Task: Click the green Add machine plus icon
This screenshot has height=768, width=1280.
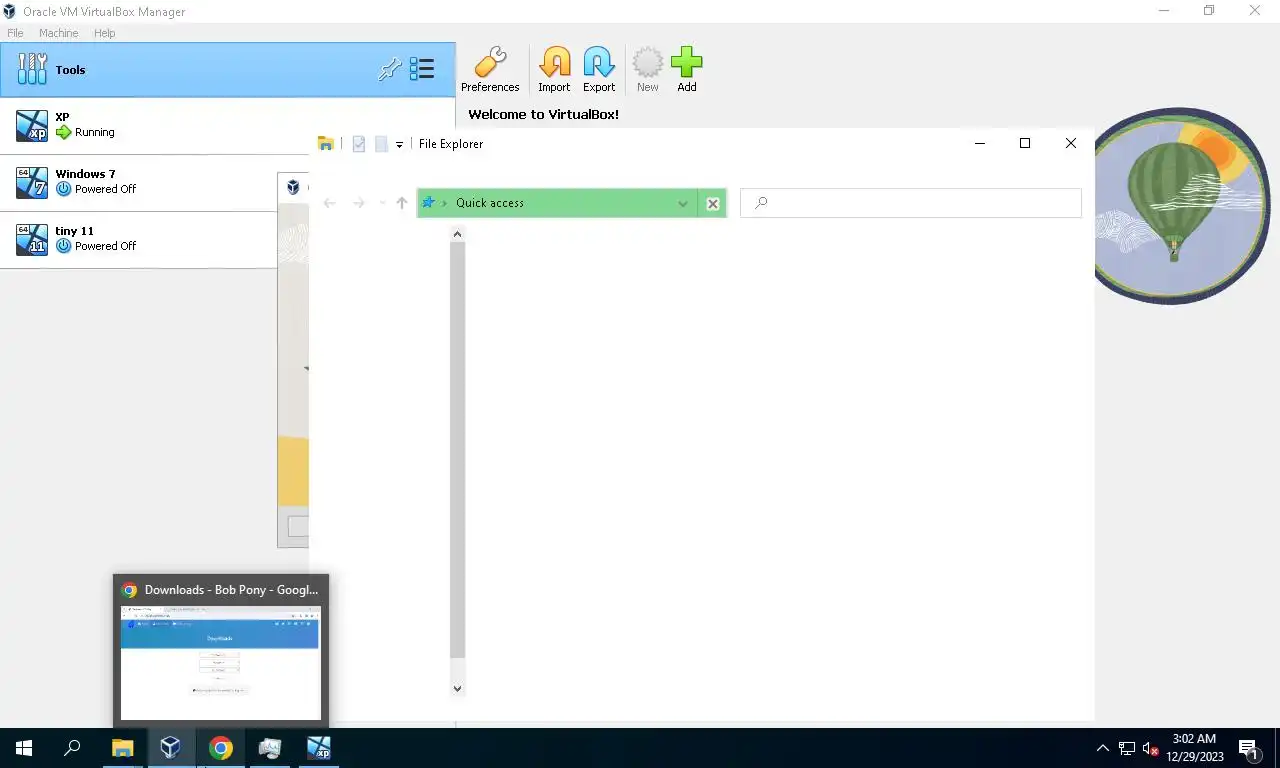Action: point(687,63)
